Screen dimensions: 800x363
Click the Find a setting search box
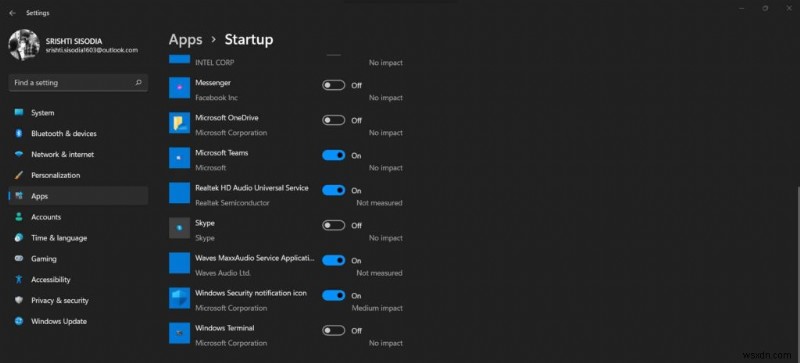click(x=78, y=83)
